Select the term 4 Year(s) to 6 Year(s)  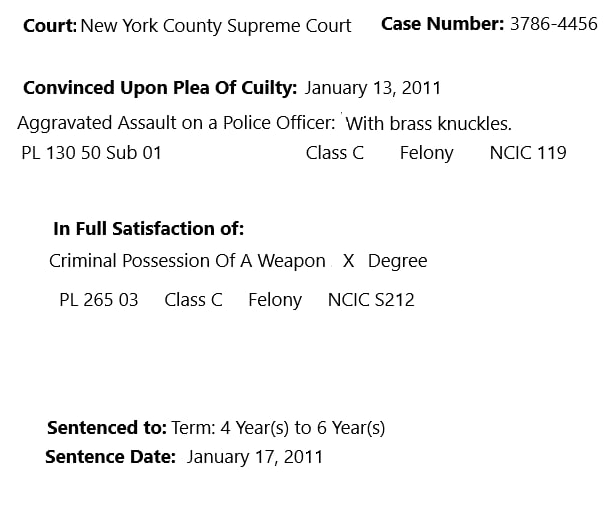click(278, 428)
